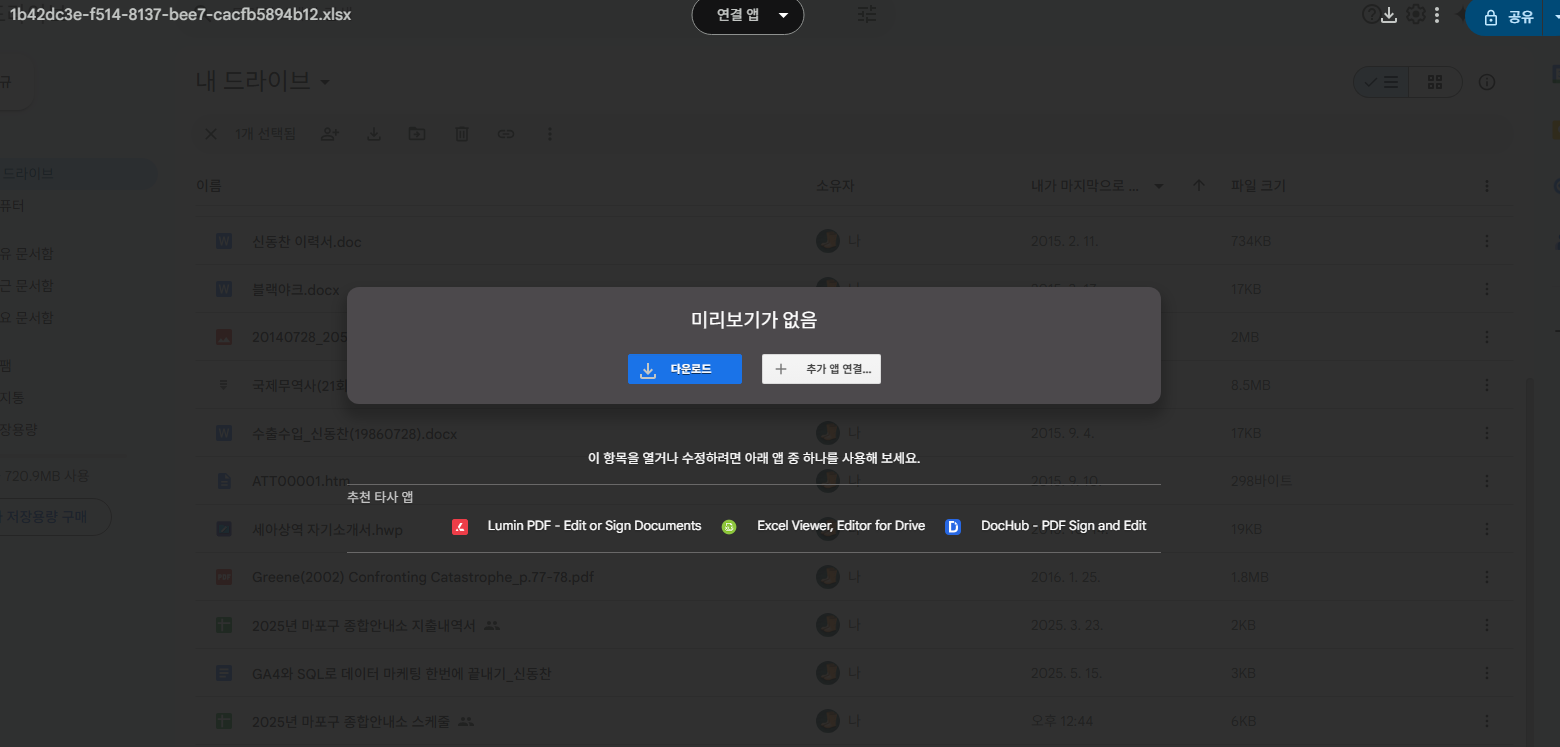The width and height of the screenshot is (1560, 747).
Task: Click the blue 다운로드 download button
Action: (x=684, y=369)
